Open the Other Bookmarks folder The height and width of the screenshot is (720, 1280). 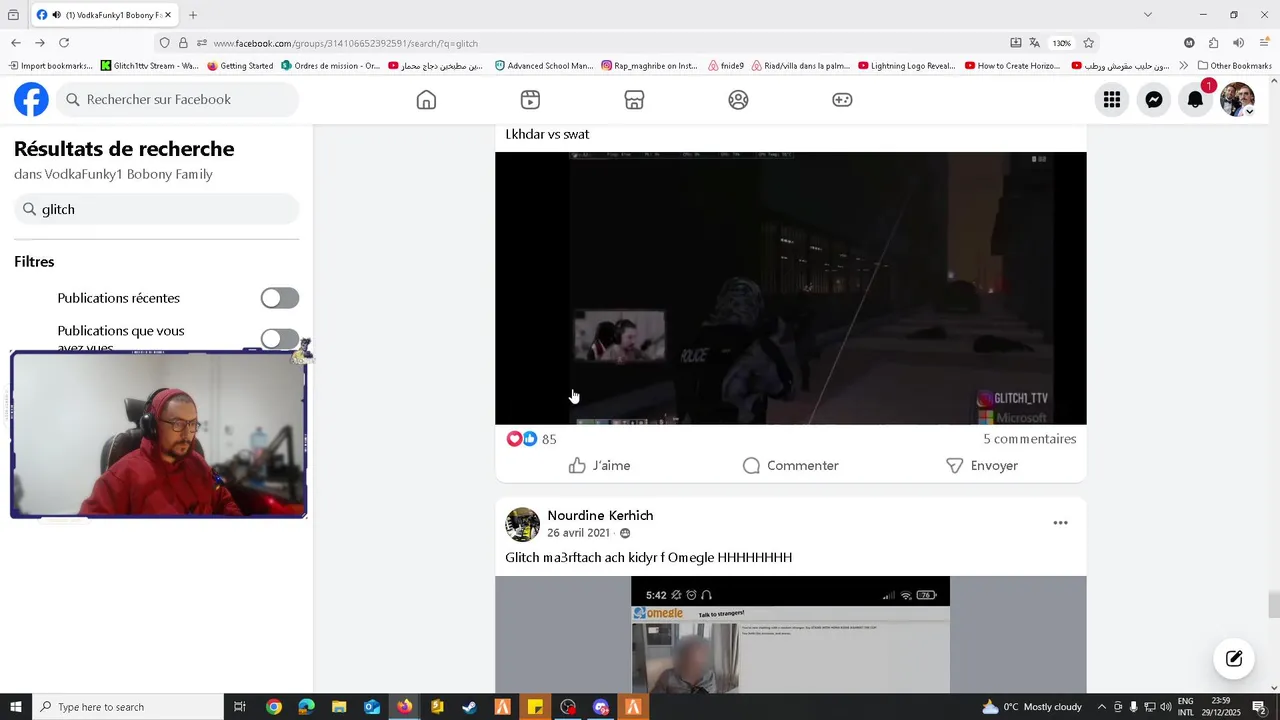tap(1235, 66)
